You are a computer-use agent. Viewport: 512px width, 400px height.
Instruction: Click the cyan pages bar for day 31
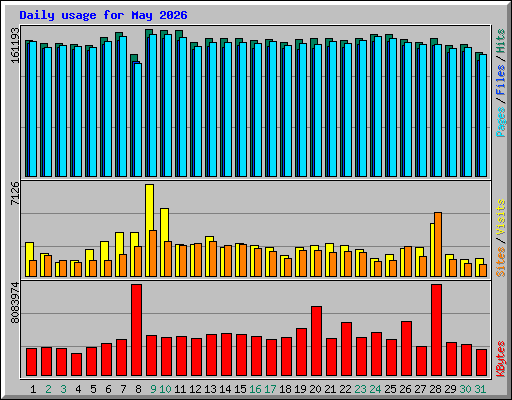pos(483,115)
